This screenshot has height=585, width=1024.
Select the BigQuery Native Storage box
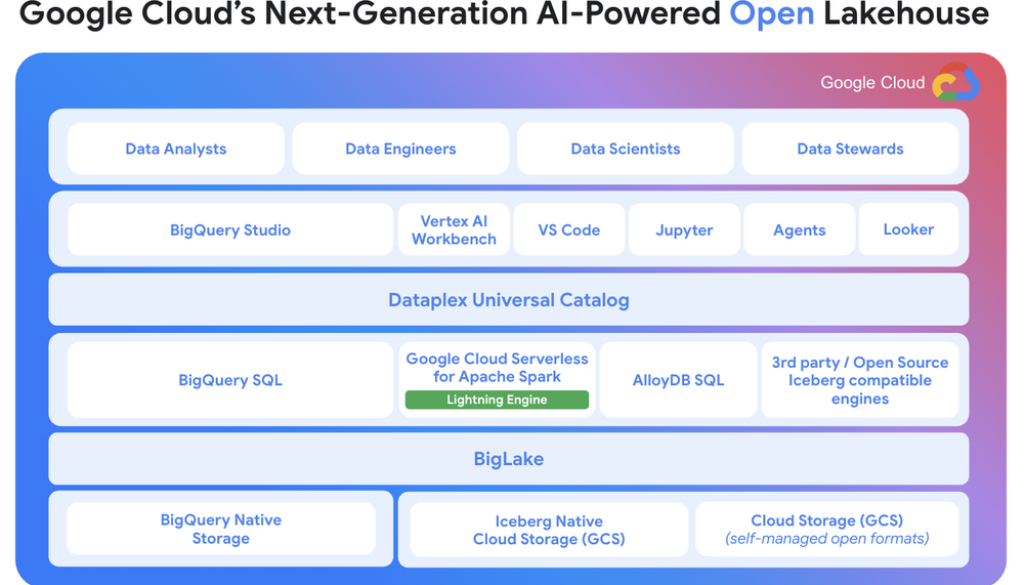pos(221,529)
